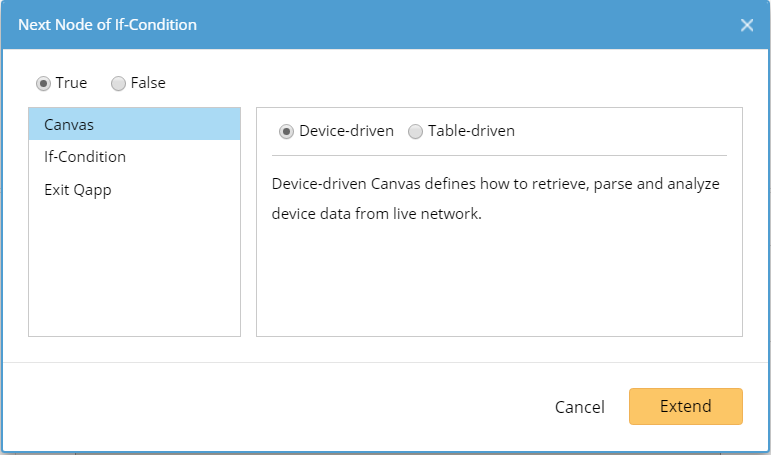Enable the Device-driven canvas option

pos(286,131)
